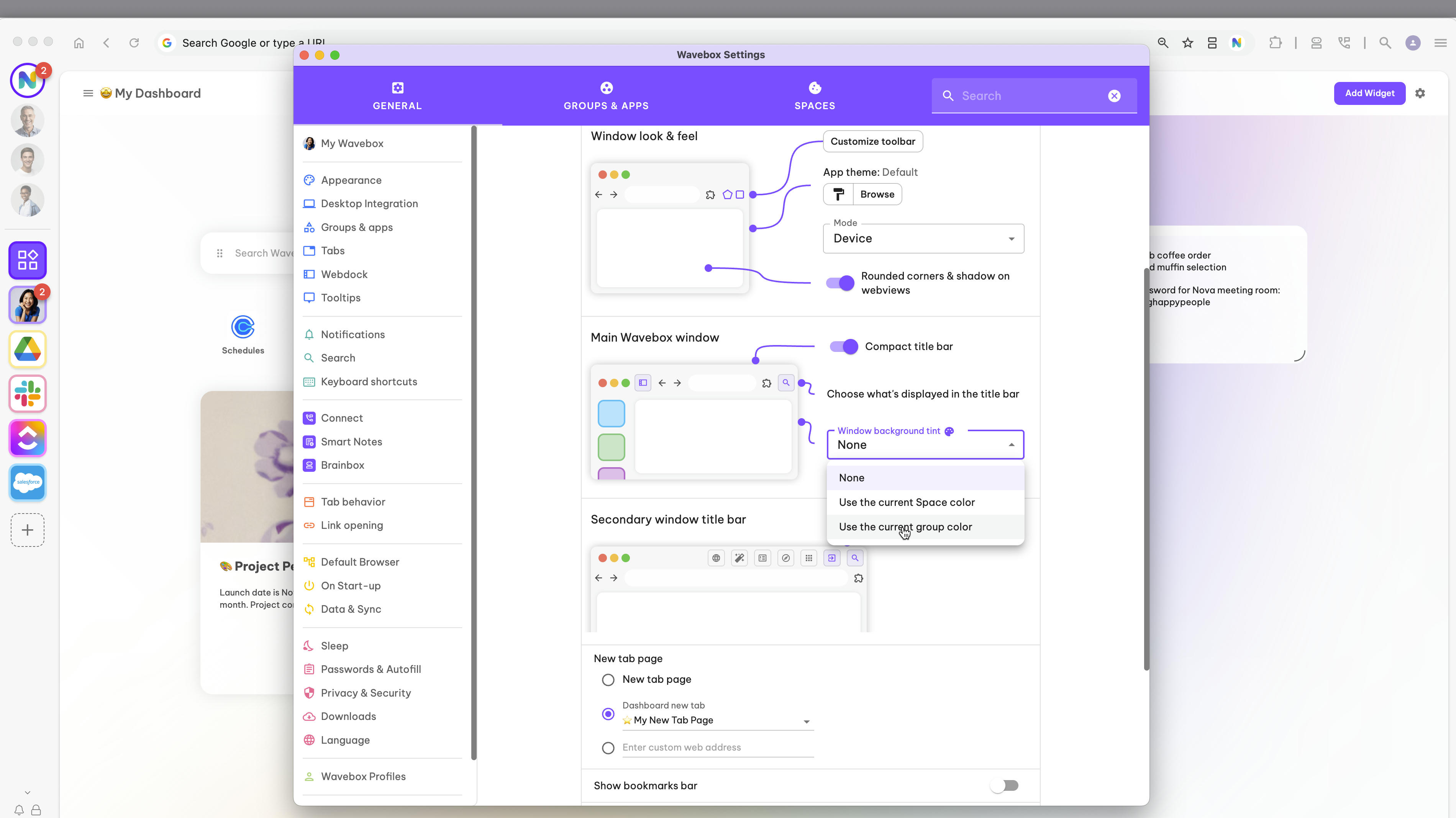The width and height of the screenshot is (1456, 818).
Task: Click the settings sidebar scrollbar
Action: 474,443
